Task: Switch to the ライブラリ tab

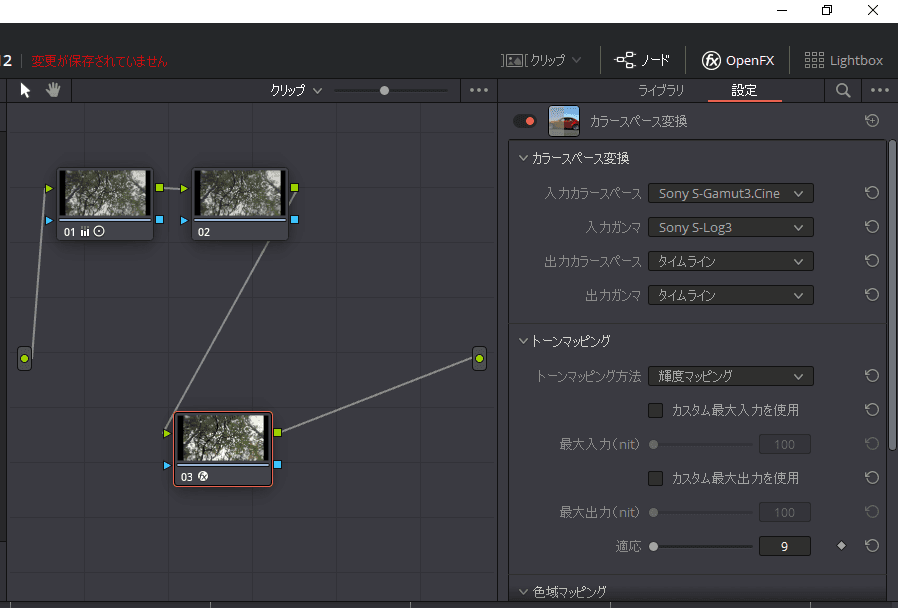Action: [x=661, y=90]
